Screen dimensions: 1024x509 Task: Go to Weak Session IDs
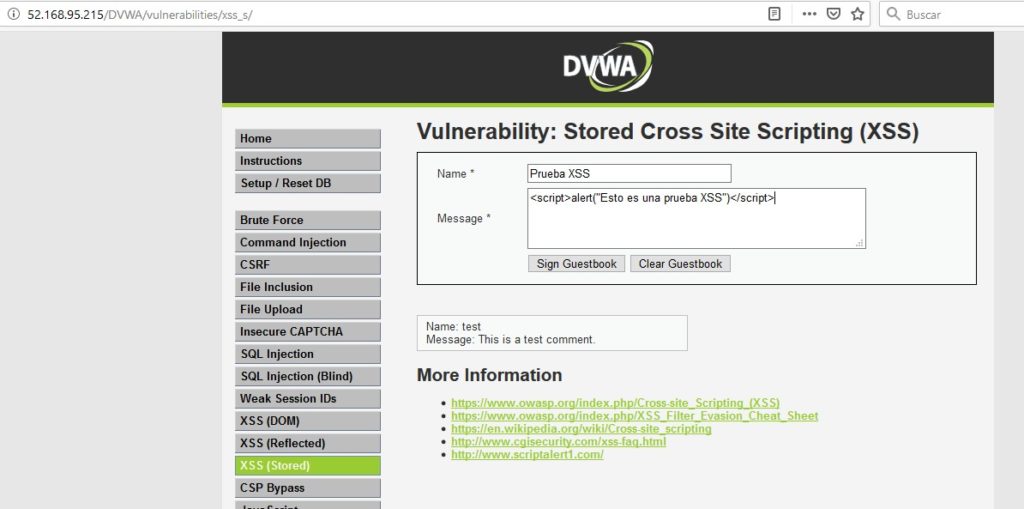point(308,399)
